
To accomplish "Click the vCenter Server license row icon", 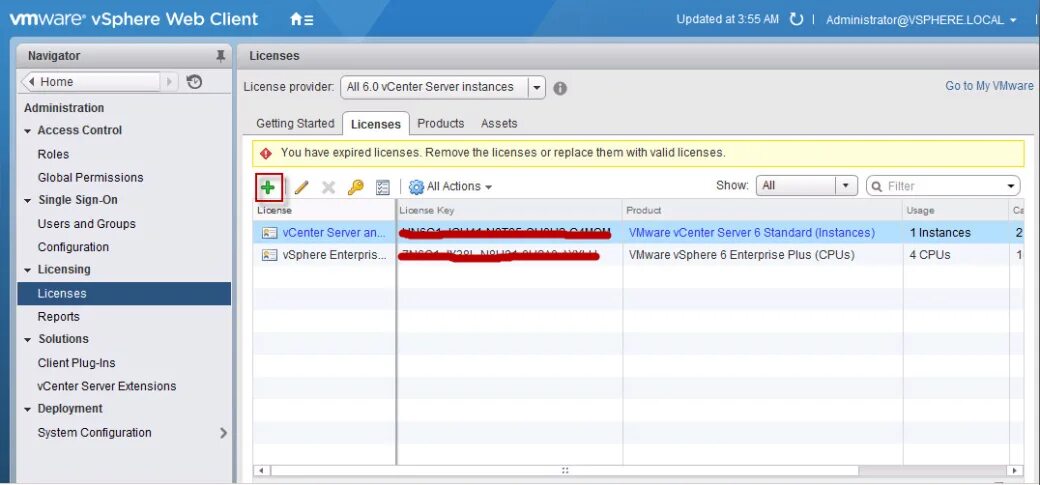I will tap(269, 233).
